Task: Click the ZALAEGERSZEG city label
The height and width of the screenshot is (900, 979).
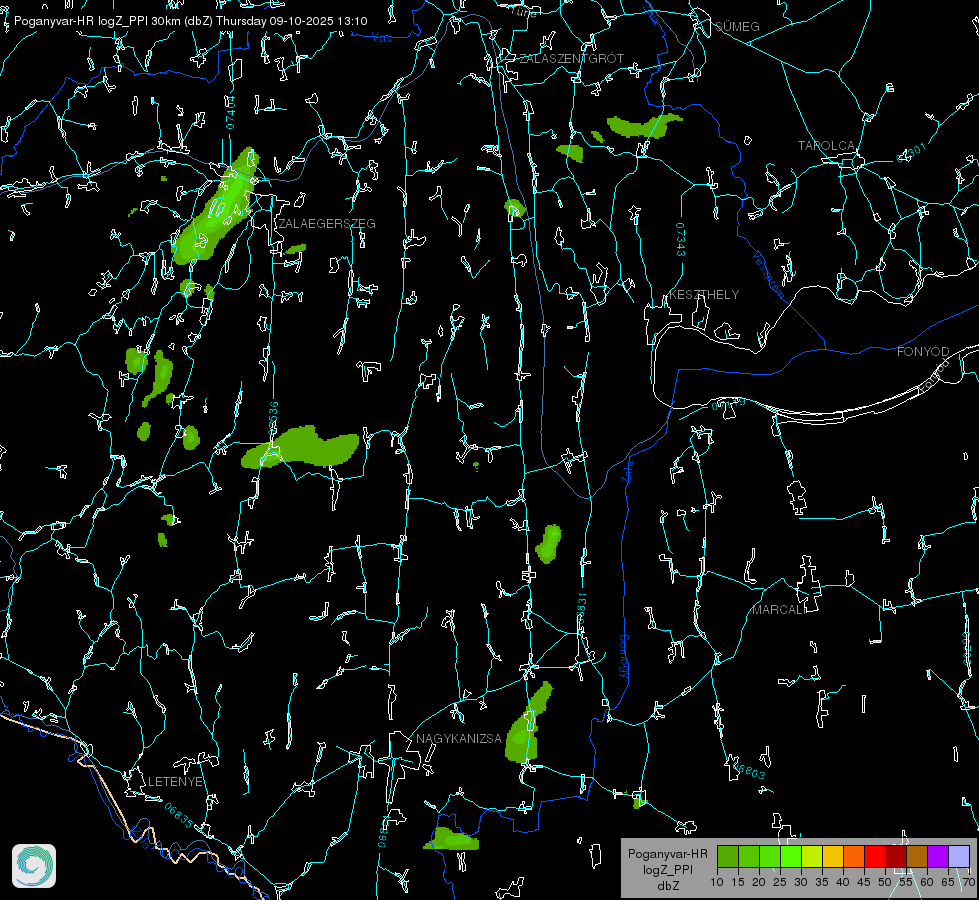Action: pos(327,224)
